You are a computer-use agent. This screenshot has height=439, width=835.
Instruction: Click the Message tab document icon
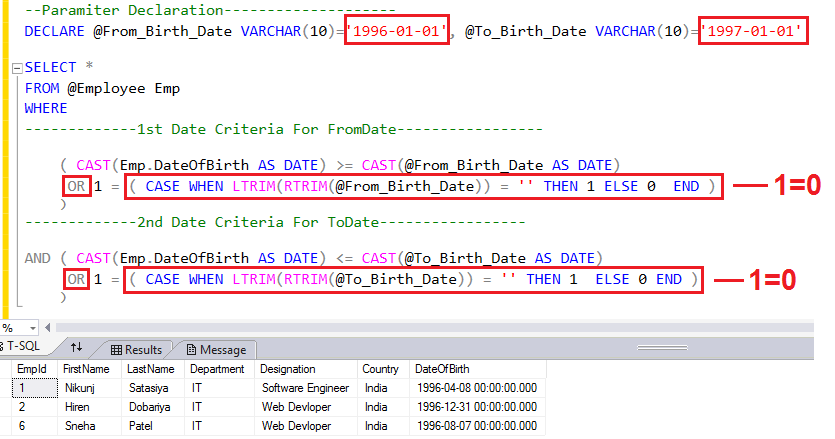pyautogui.click(x=191, y=349)
